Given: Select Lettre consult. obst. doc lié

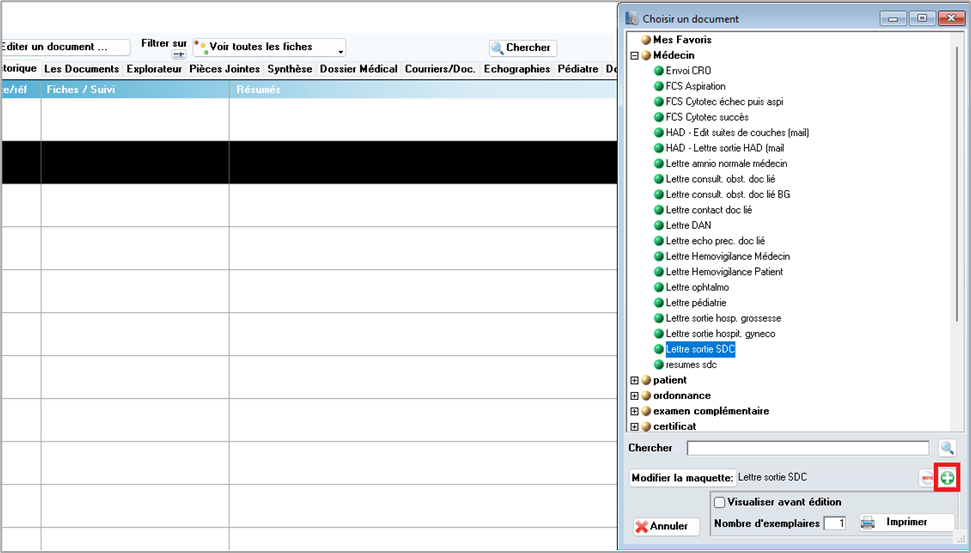Looking at the screenshot, I should [720, 179].
